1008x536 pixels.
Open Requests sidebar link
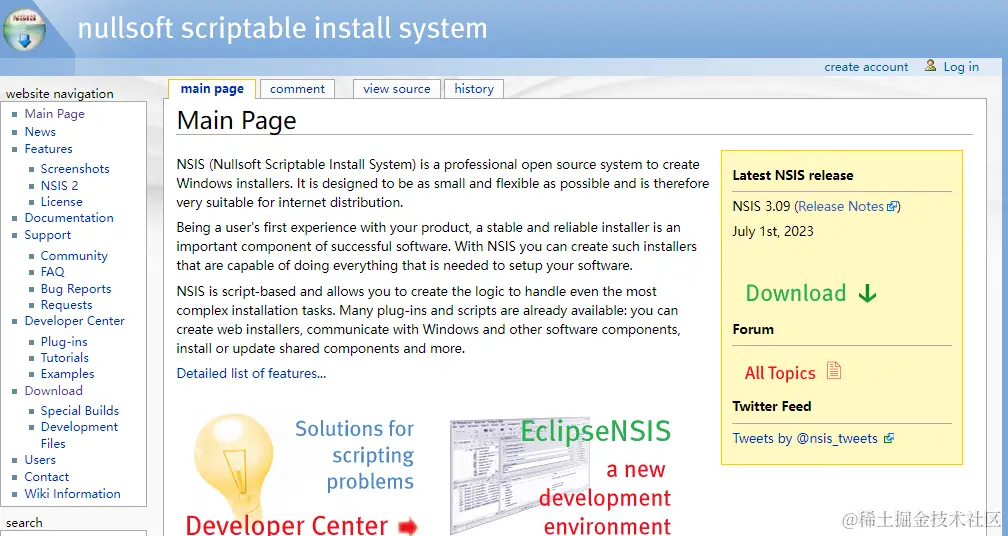coord(66,305)
